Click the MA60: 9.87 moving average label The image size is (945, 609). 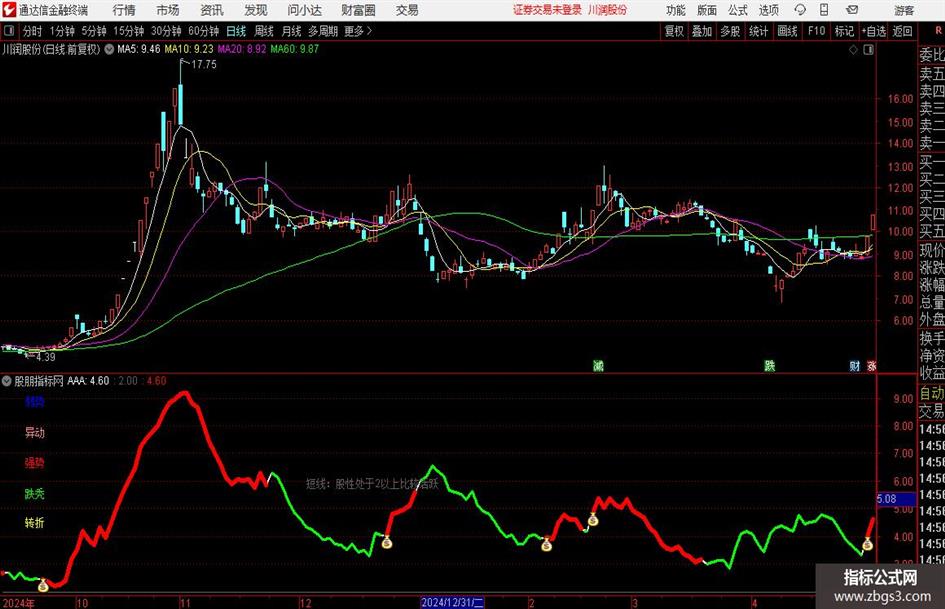295,49
